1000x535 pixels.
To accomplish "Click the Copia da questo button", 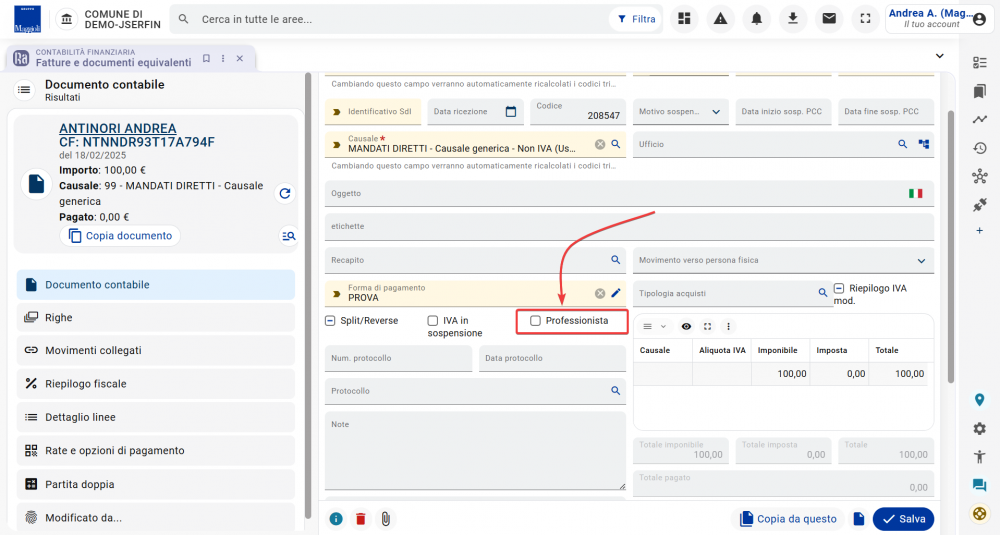I will tap(788, 519).
